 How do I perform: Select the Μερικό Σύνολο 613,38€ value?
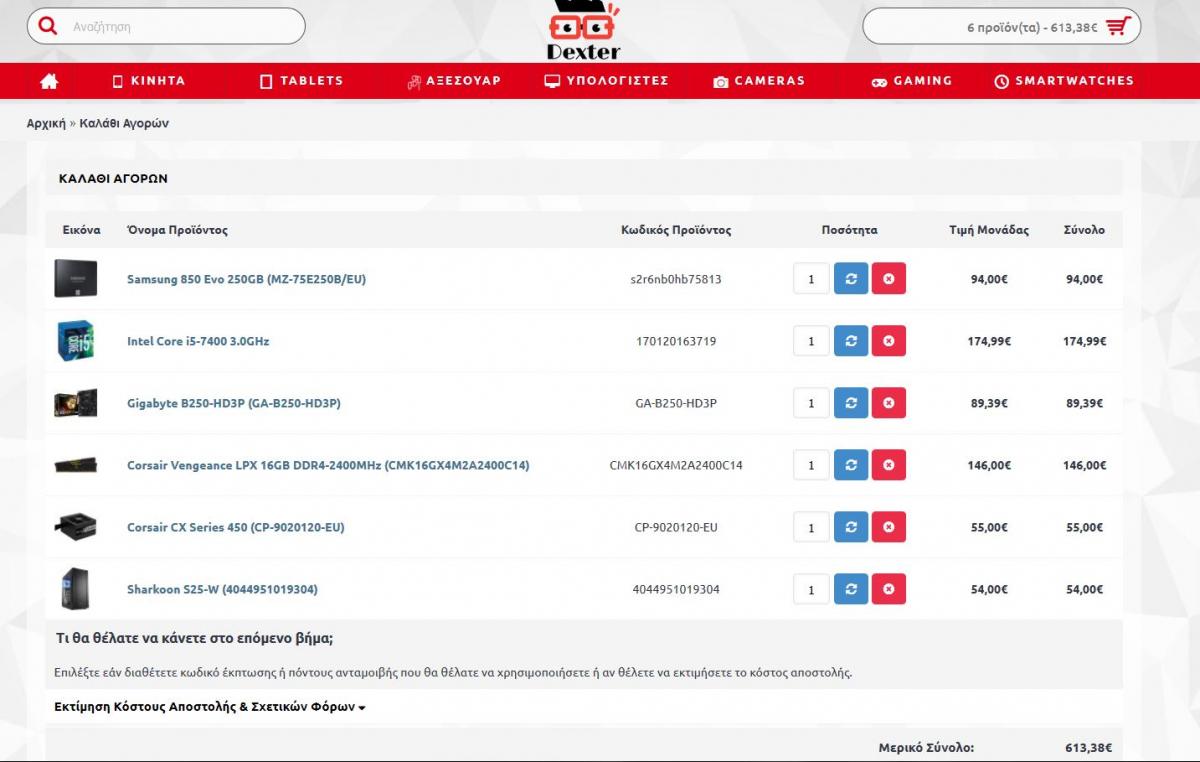(1088, 747)
